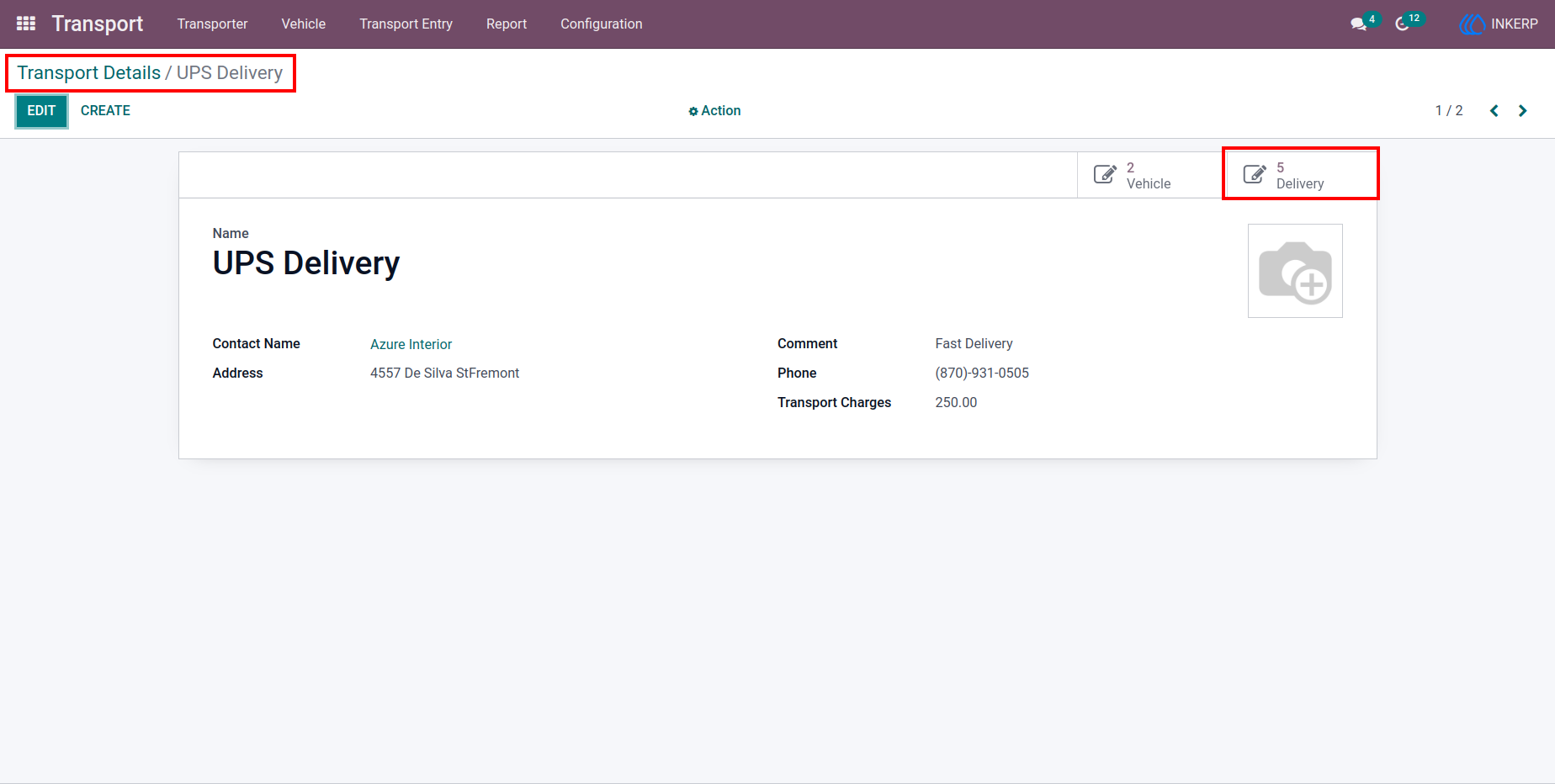Go to previous record arrow
1555x784 pixels.
coord(1494,111)
